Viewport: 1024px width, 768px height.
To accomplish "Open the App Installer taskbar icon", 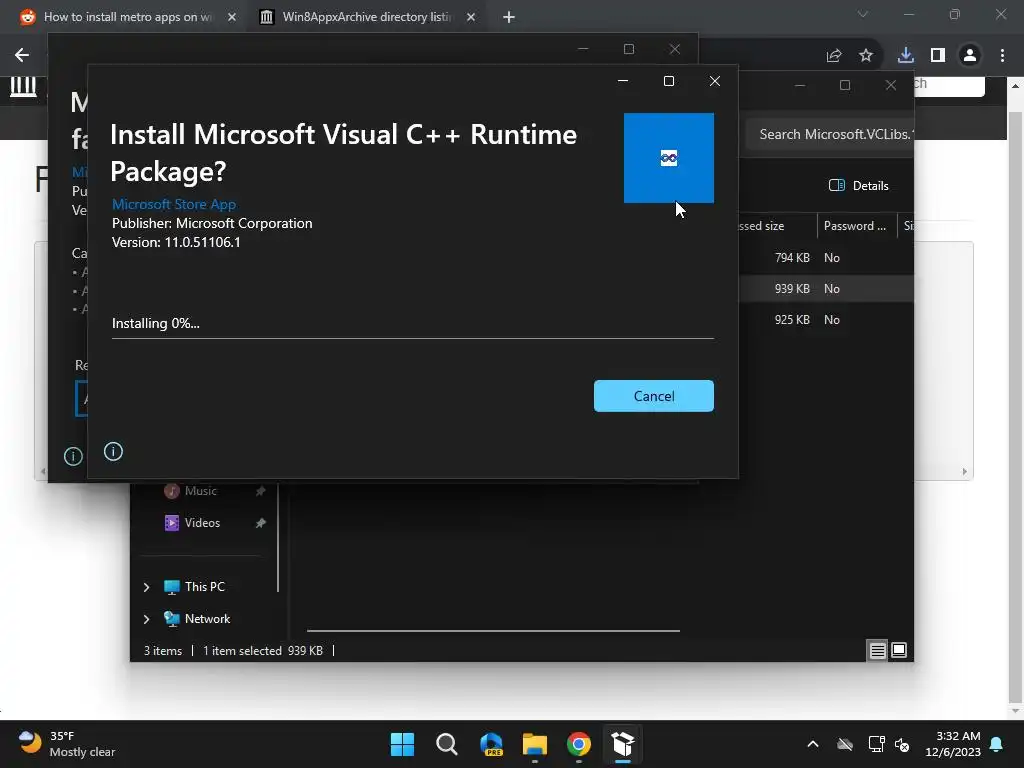I will (623, 744).
